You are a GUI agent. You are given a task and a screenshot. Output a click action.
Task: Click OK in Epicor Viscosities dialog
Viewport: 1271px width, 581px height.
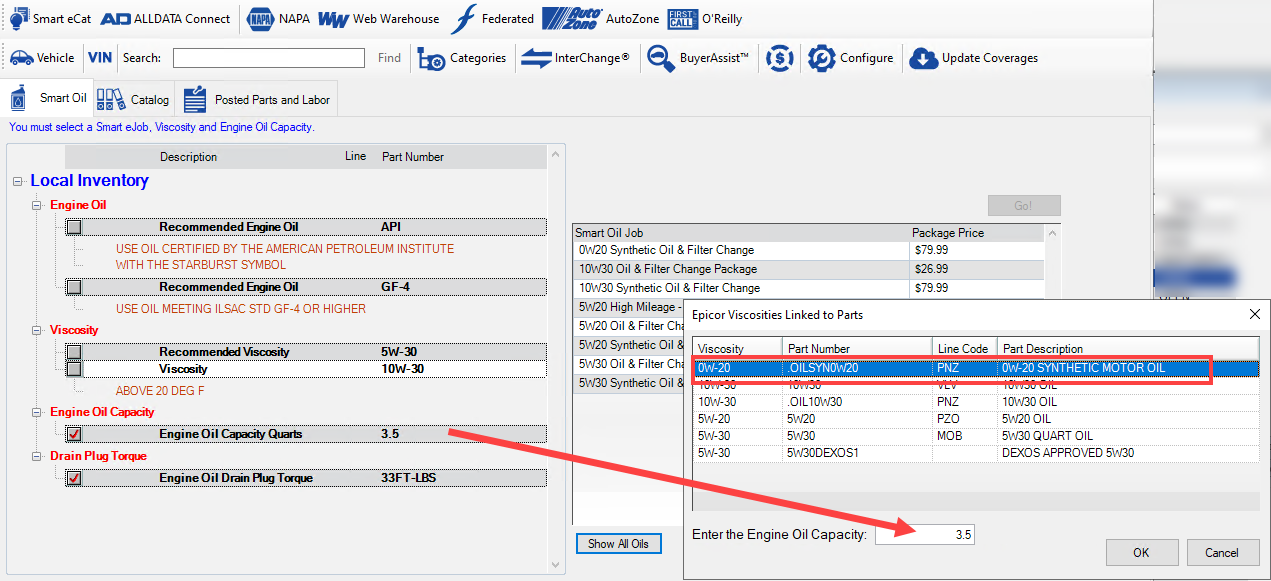pyautogui.click(x=1141, y=552)
